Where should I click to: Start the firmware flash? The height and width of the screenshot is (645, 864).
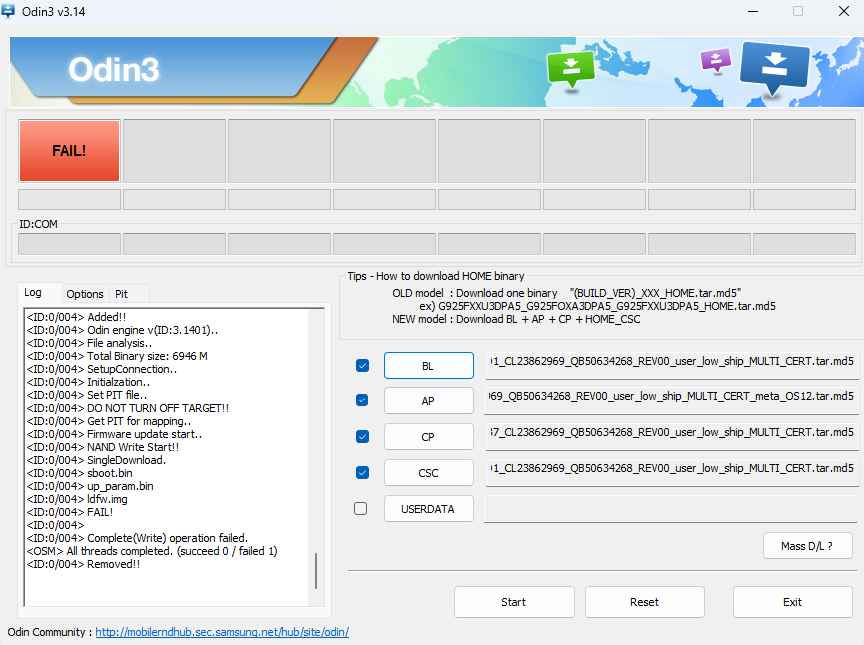[514, 602]
